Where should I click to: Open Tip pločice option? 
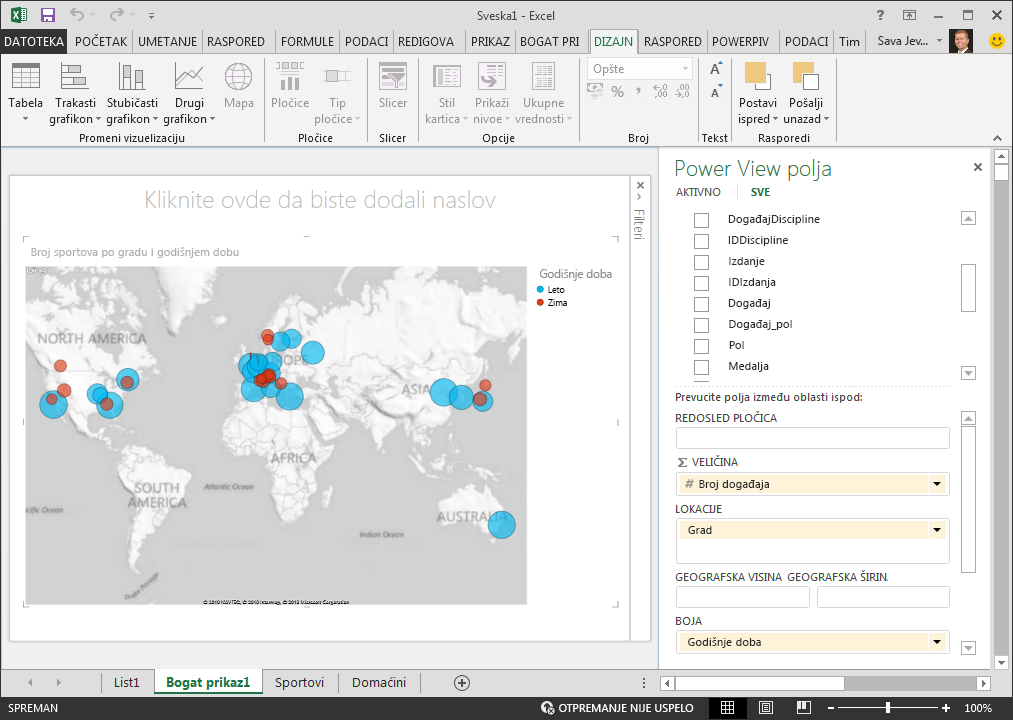[337, 92]
